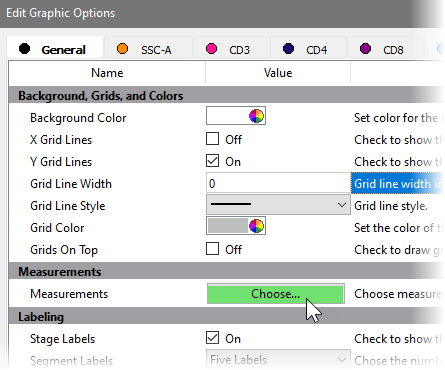The height and width of the screenshot is (370, 445).
Task: Uncheck the Stage Labels checkbox
Action: [212, 338]
